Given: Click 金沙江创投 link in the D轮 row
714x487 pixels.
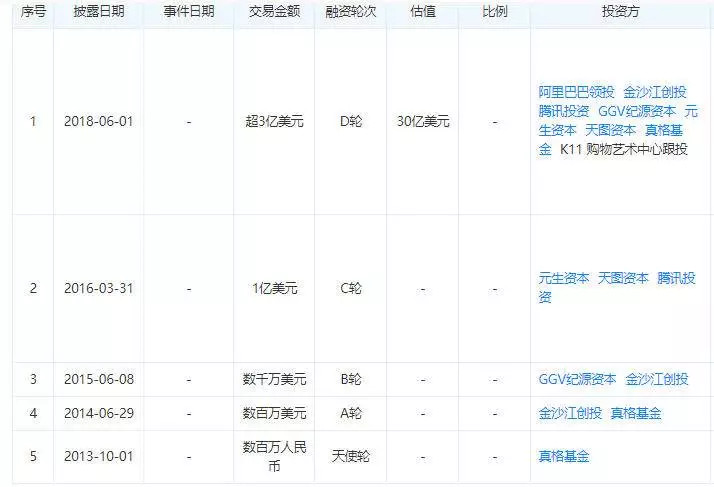Looking at the screenshot, I should click(655, 92).
